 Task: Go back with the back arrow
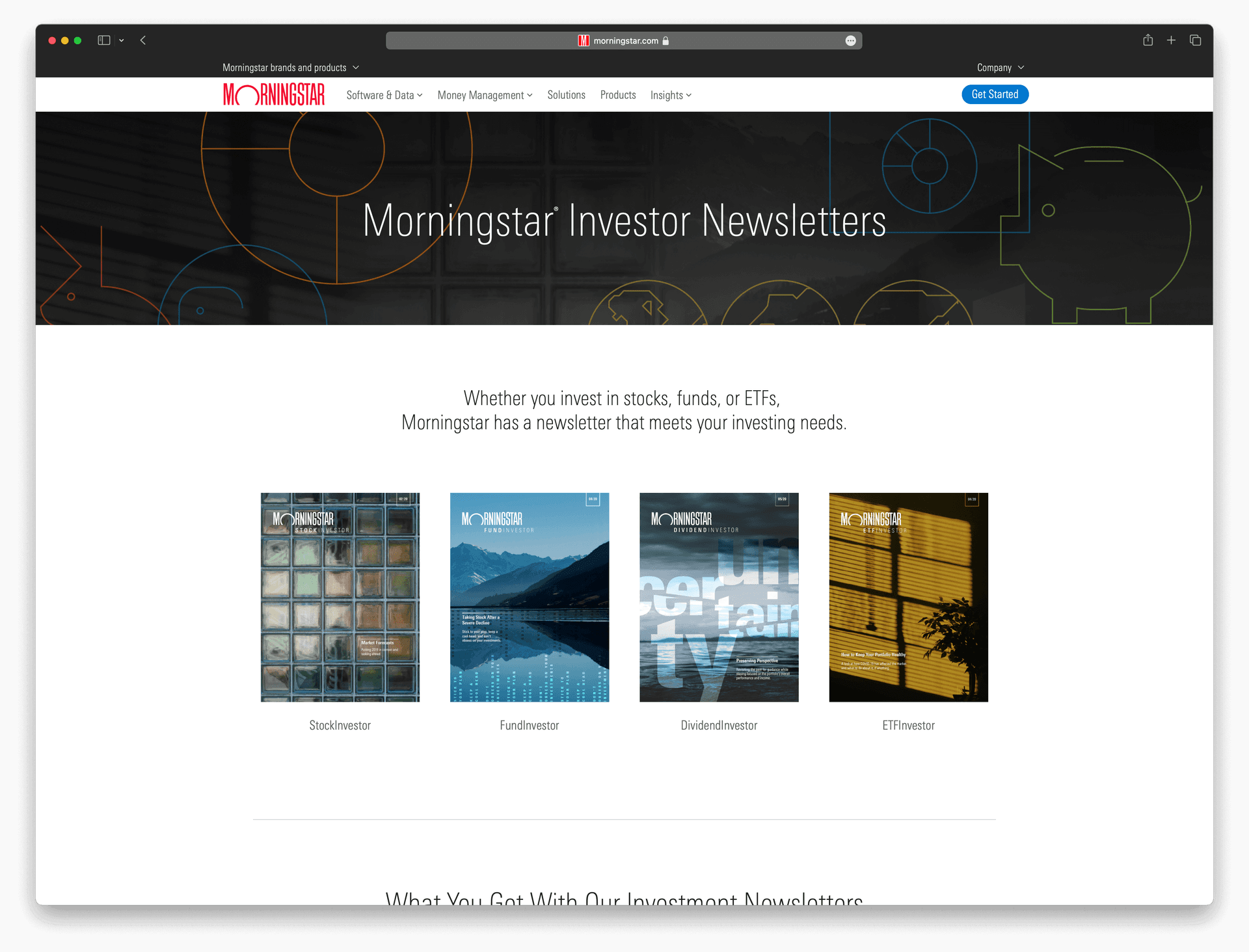[143, 40]
